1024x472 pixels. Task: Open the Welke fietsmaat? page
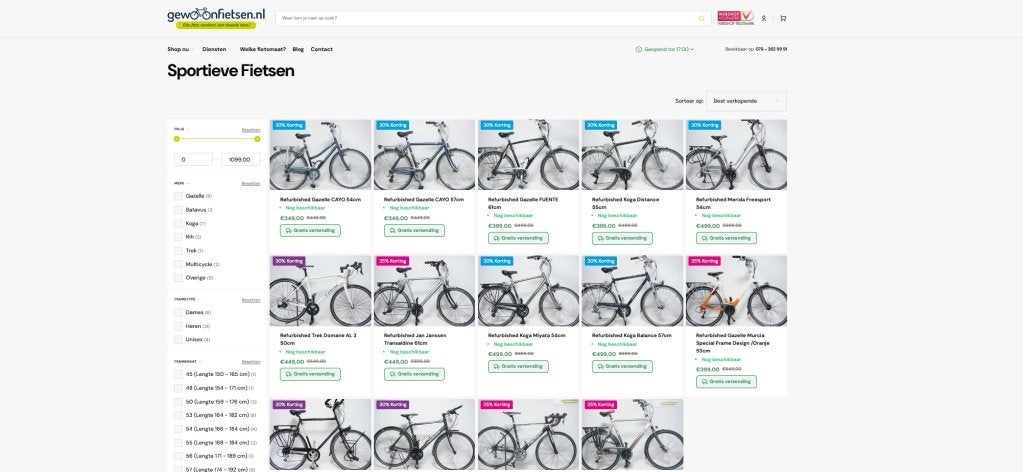coord(263,49)
